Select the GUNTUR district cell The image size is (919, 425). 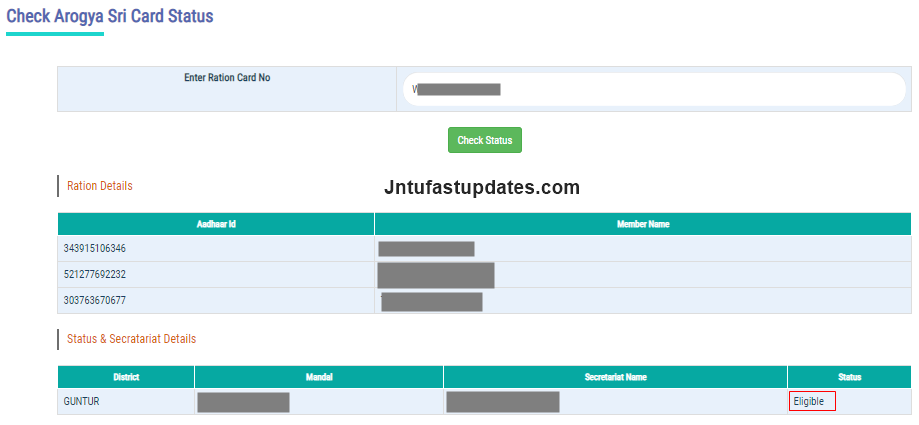tap(126, 402)
